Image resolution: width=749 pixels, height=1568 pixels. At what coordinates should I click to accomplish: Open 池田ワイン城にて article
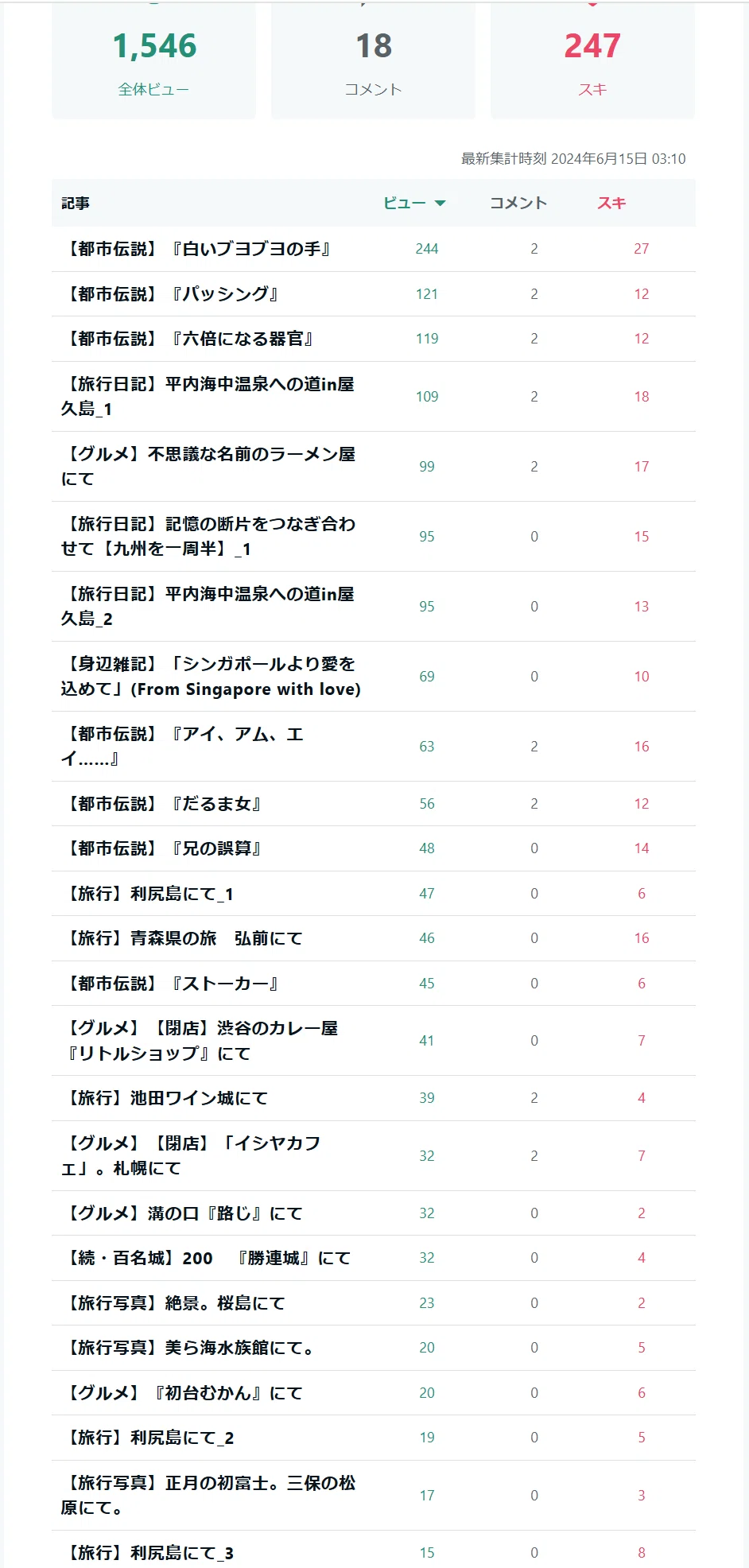click(x=165, y=1098)
